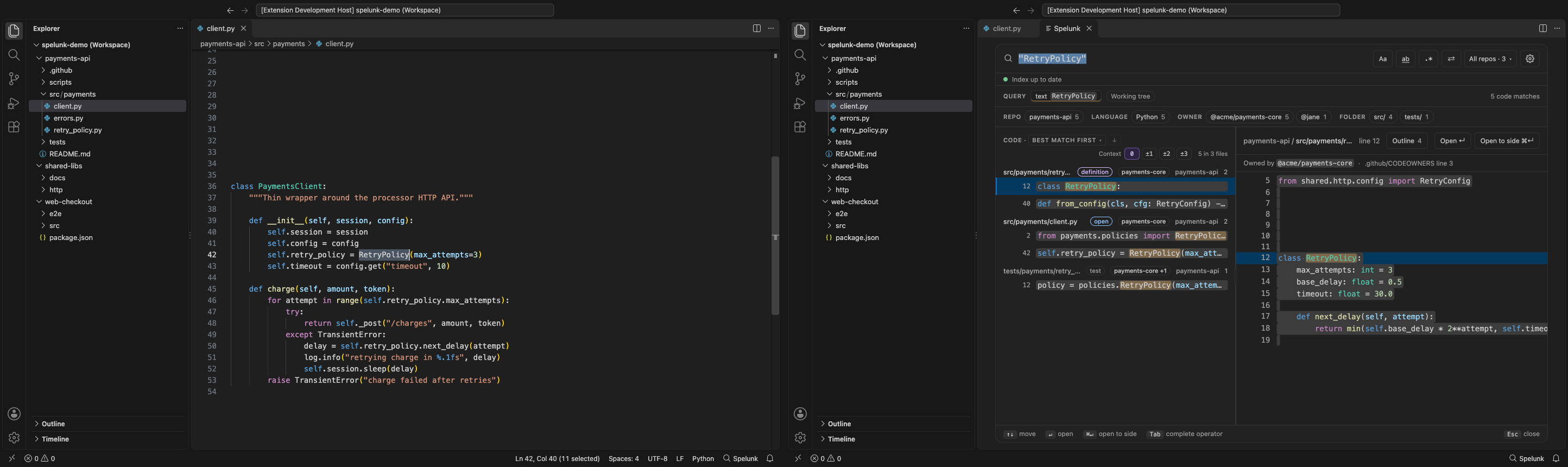1568x467 pixels.
Task: Open Source Control in left window activity bar
Action: [x=14, y=79]
